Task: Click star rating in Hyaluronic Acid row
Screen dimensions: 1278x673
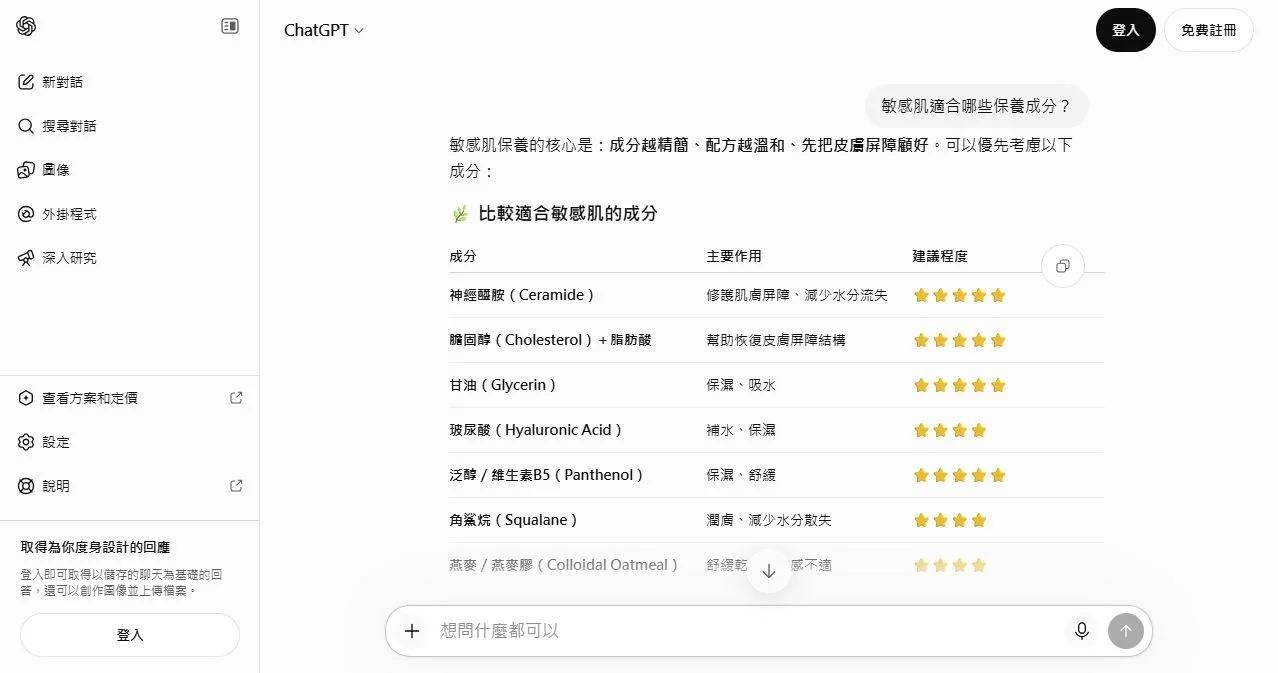Action: [x=950, y=430]
